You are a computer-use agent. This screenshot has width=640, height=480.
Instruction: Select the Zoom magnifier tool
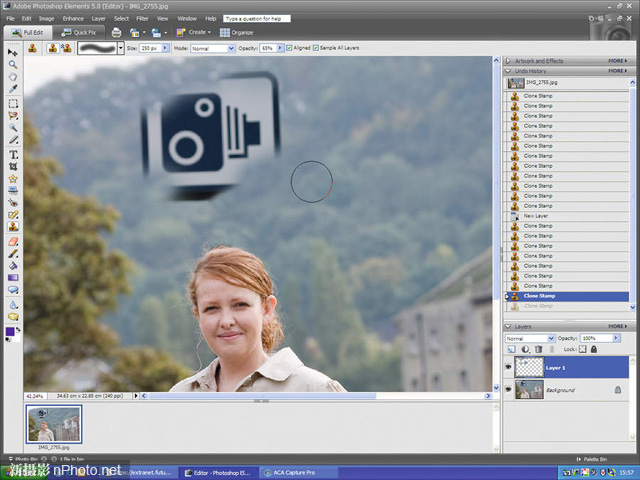(13, 64)
